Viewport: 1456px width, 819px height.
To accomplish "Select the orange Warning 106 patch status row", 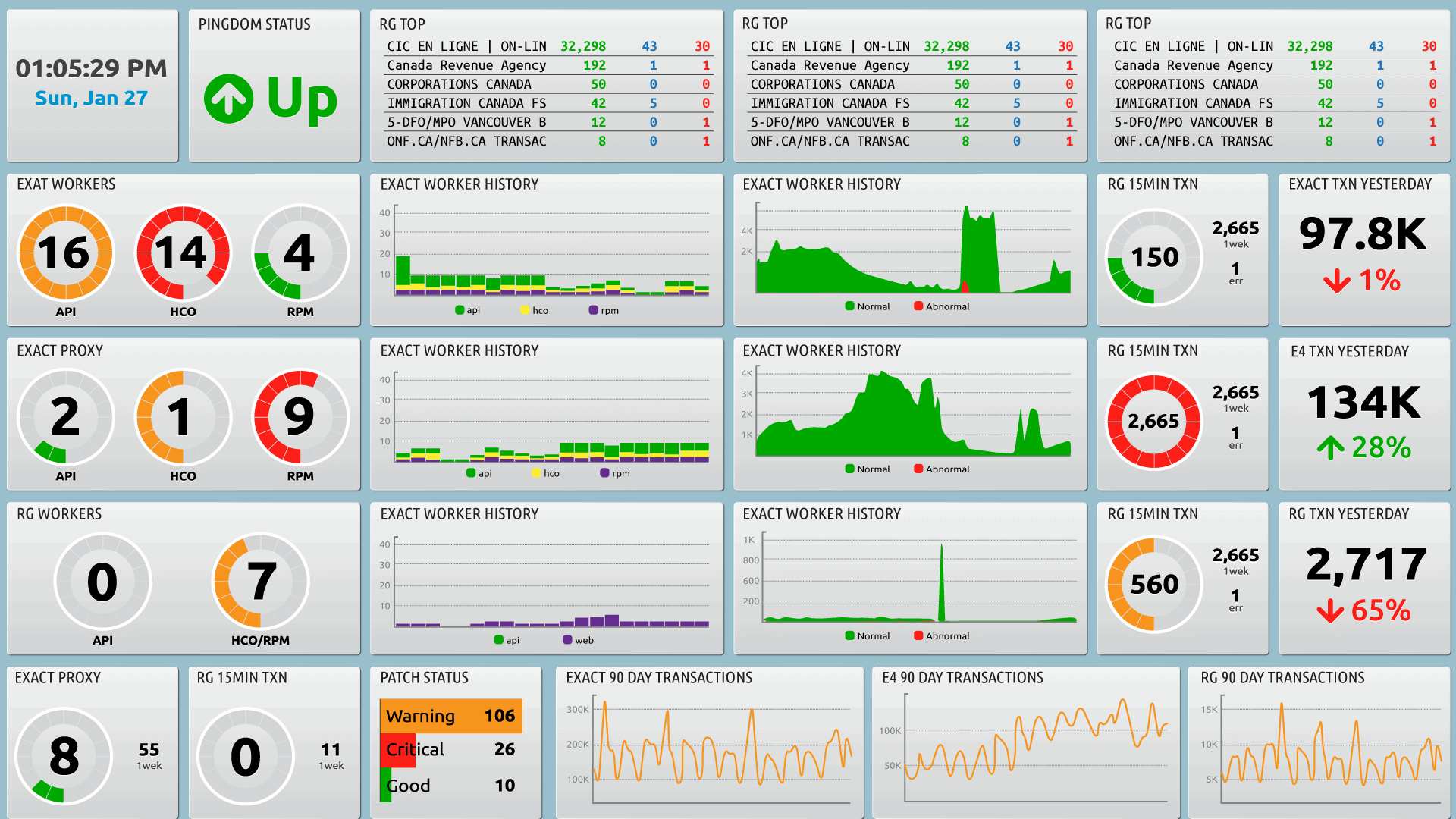I will point(450,716).
